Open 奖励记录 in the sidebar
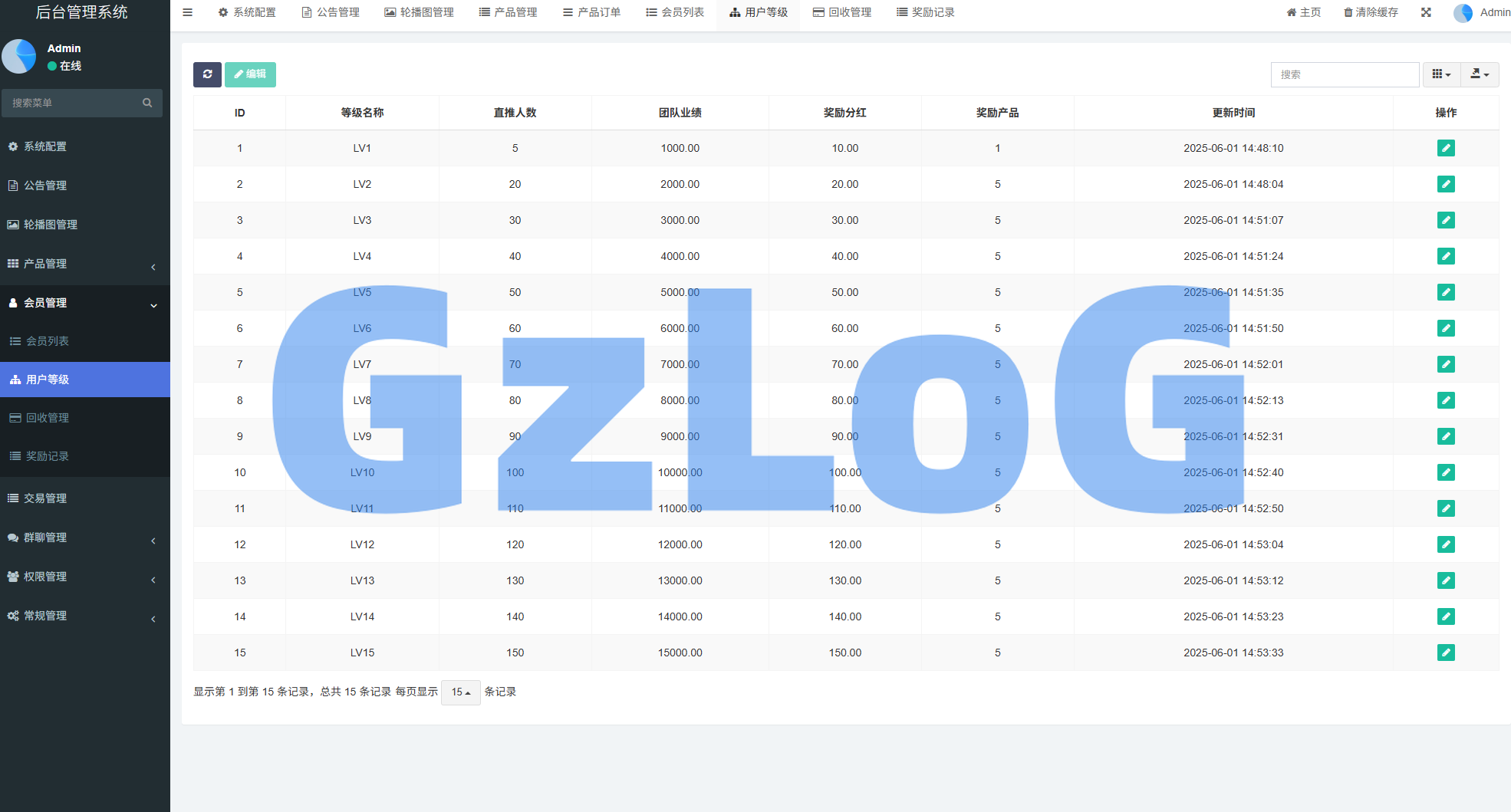 coord(48,456)
